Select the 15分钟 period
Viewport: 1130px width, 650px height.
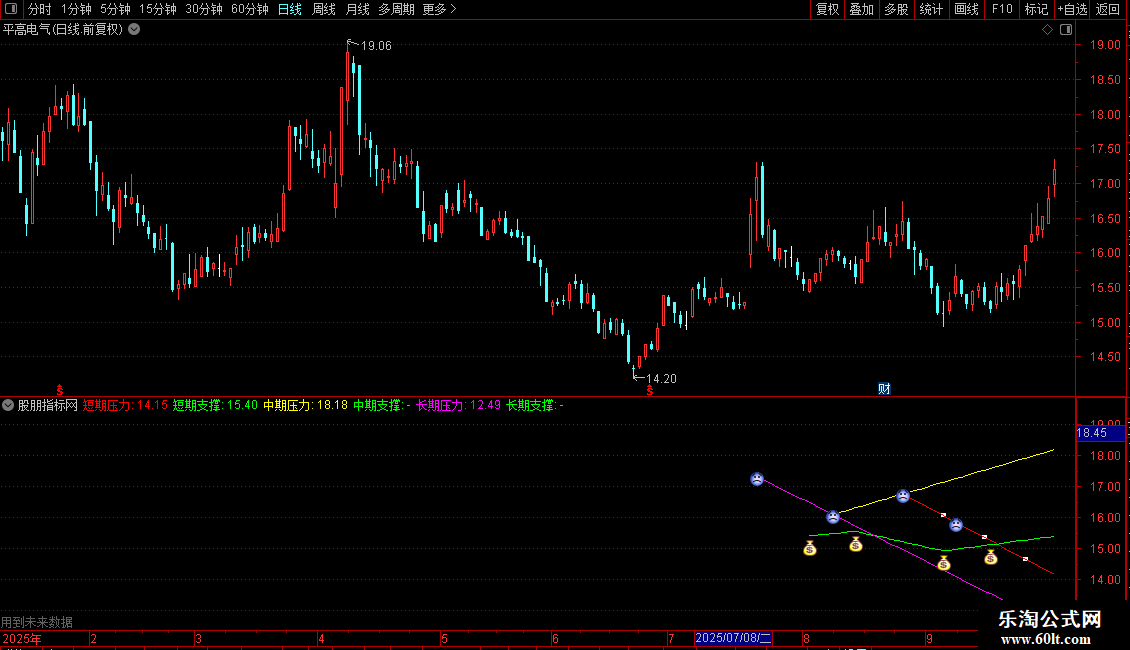158,9
